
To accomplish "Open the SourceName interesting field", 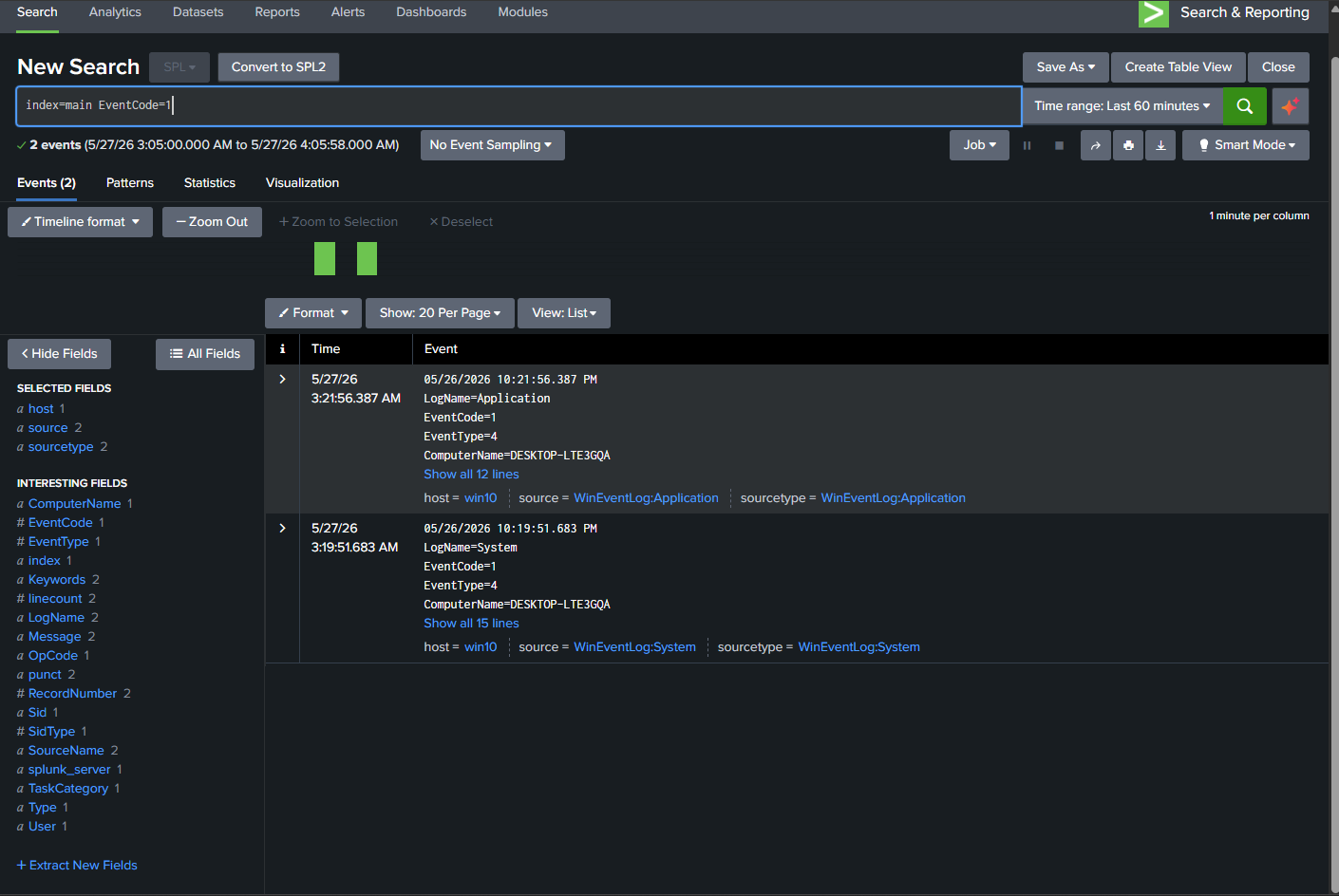I will tap(66, 751).
